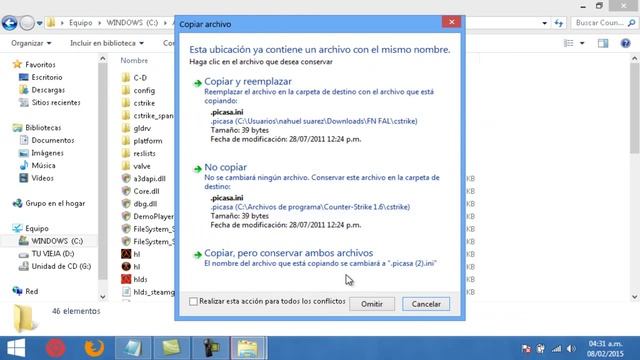Click Equipo in the address breadcrumb

pos(80,23)
